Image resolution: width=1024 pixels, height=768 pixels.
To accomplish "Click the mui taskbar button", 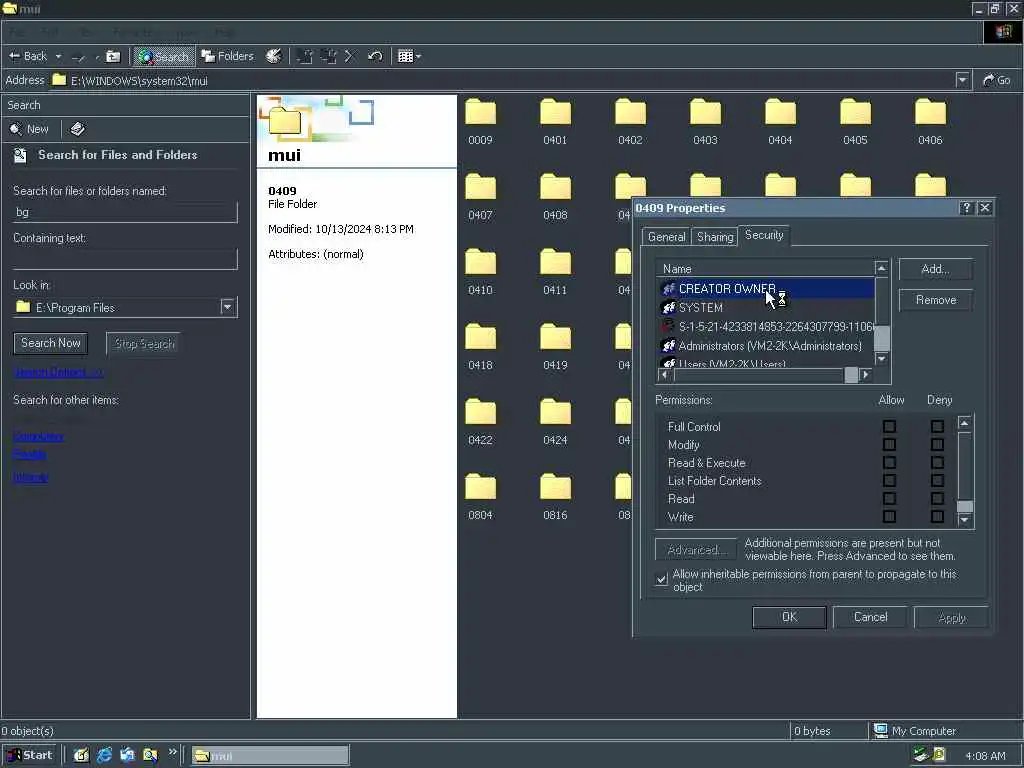I will (270, 756).
